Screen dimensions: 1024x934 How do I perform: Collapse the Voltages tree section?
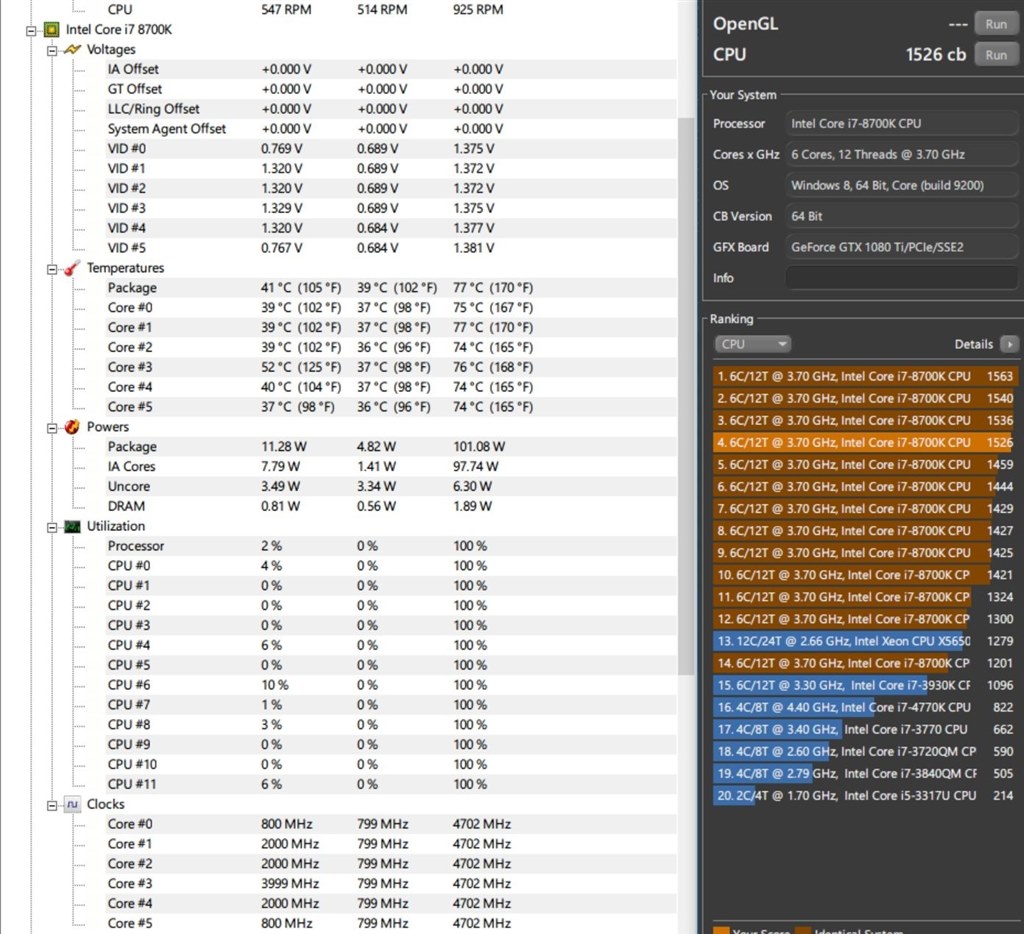tap(52, 50)
